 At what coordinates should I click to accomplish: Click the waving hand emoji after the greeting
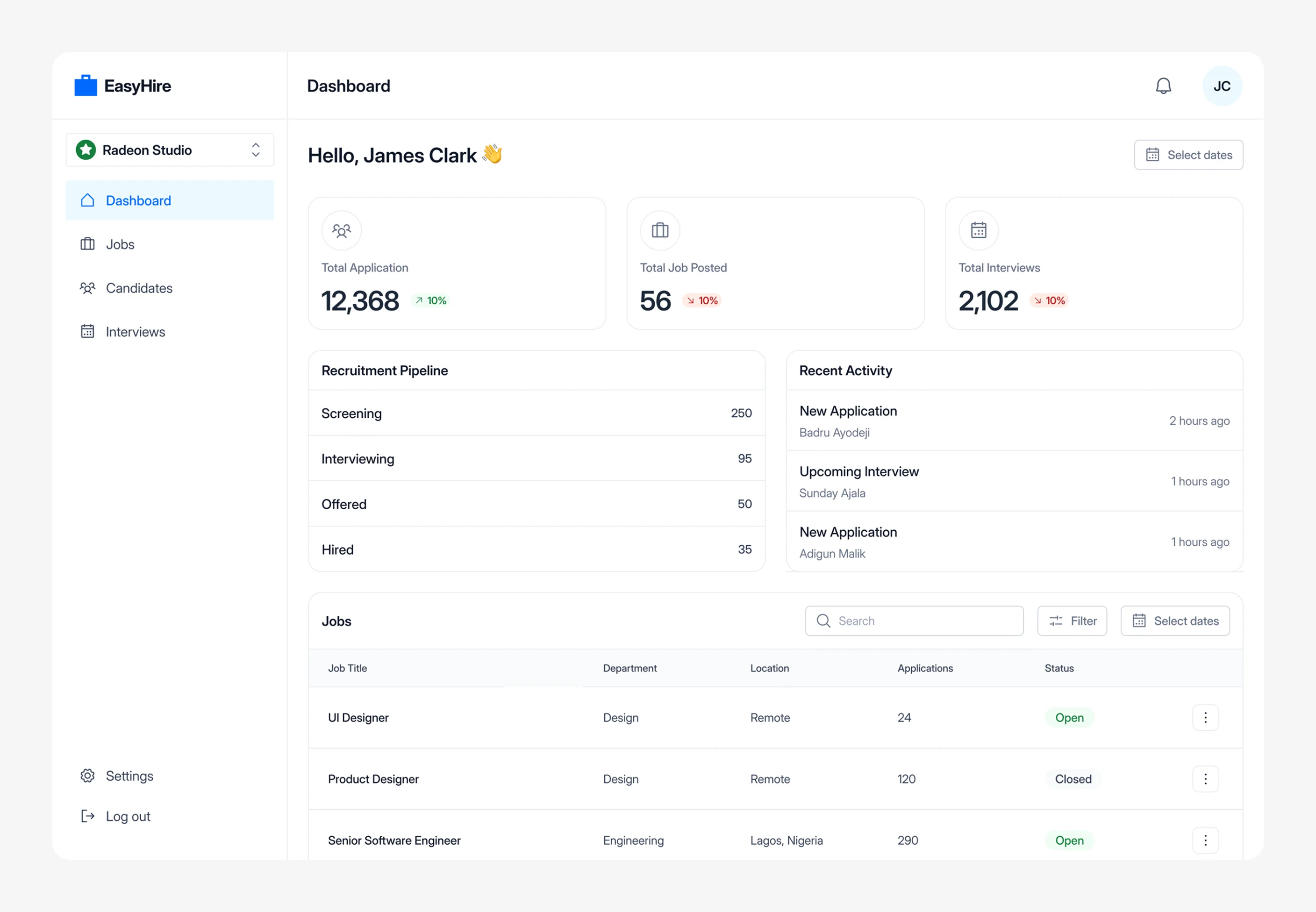coord(492,154)
